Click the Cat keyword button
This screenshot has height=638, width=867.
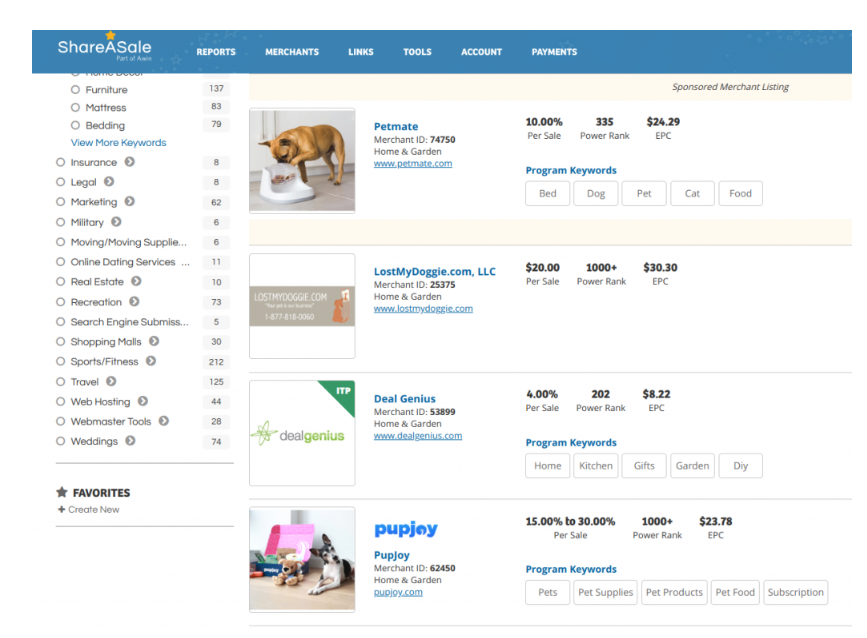point(692,194)
